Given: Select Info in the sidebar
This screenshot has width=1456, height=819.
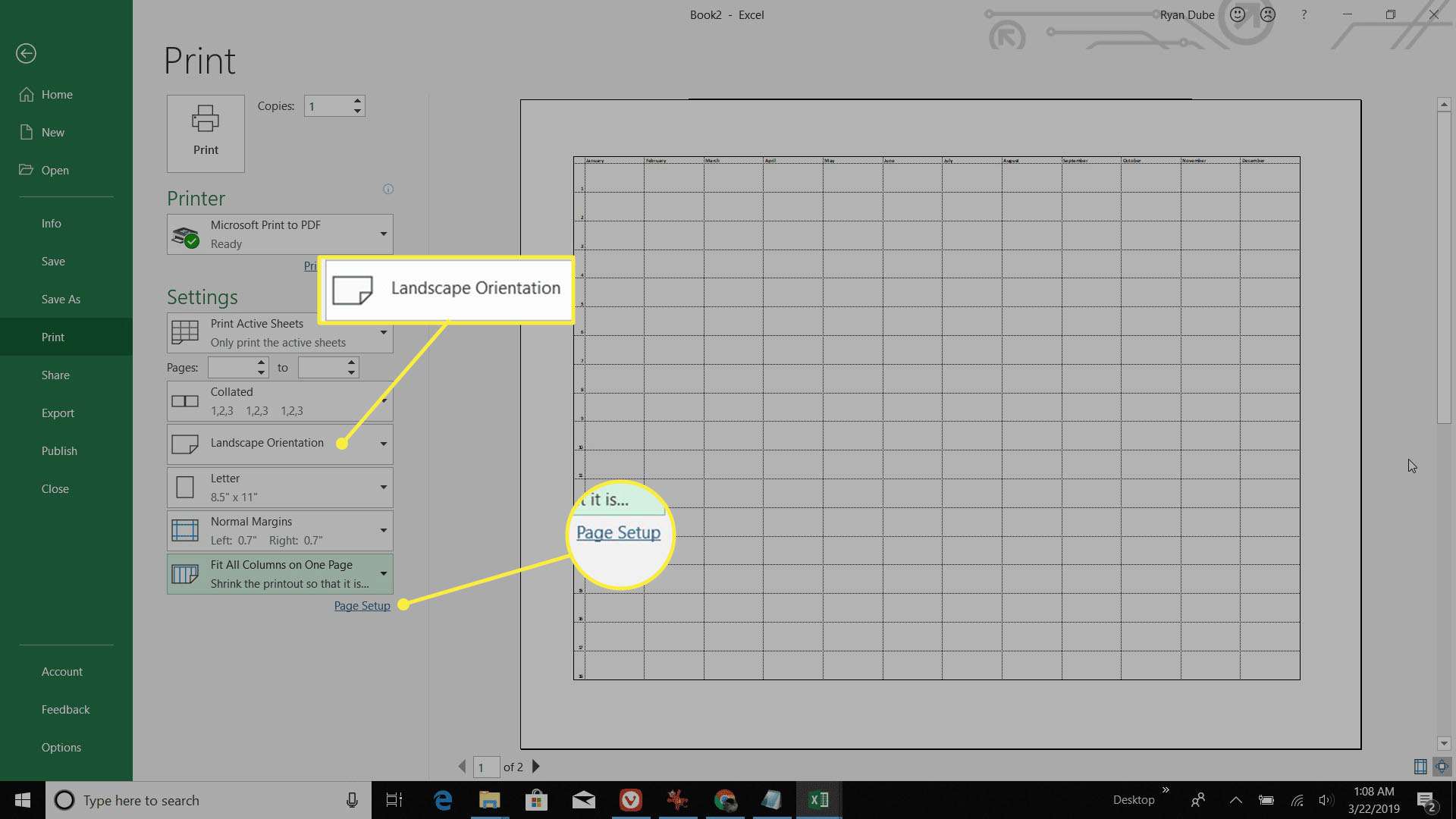Looking at the screenshot, I should [x=66, y=224].
